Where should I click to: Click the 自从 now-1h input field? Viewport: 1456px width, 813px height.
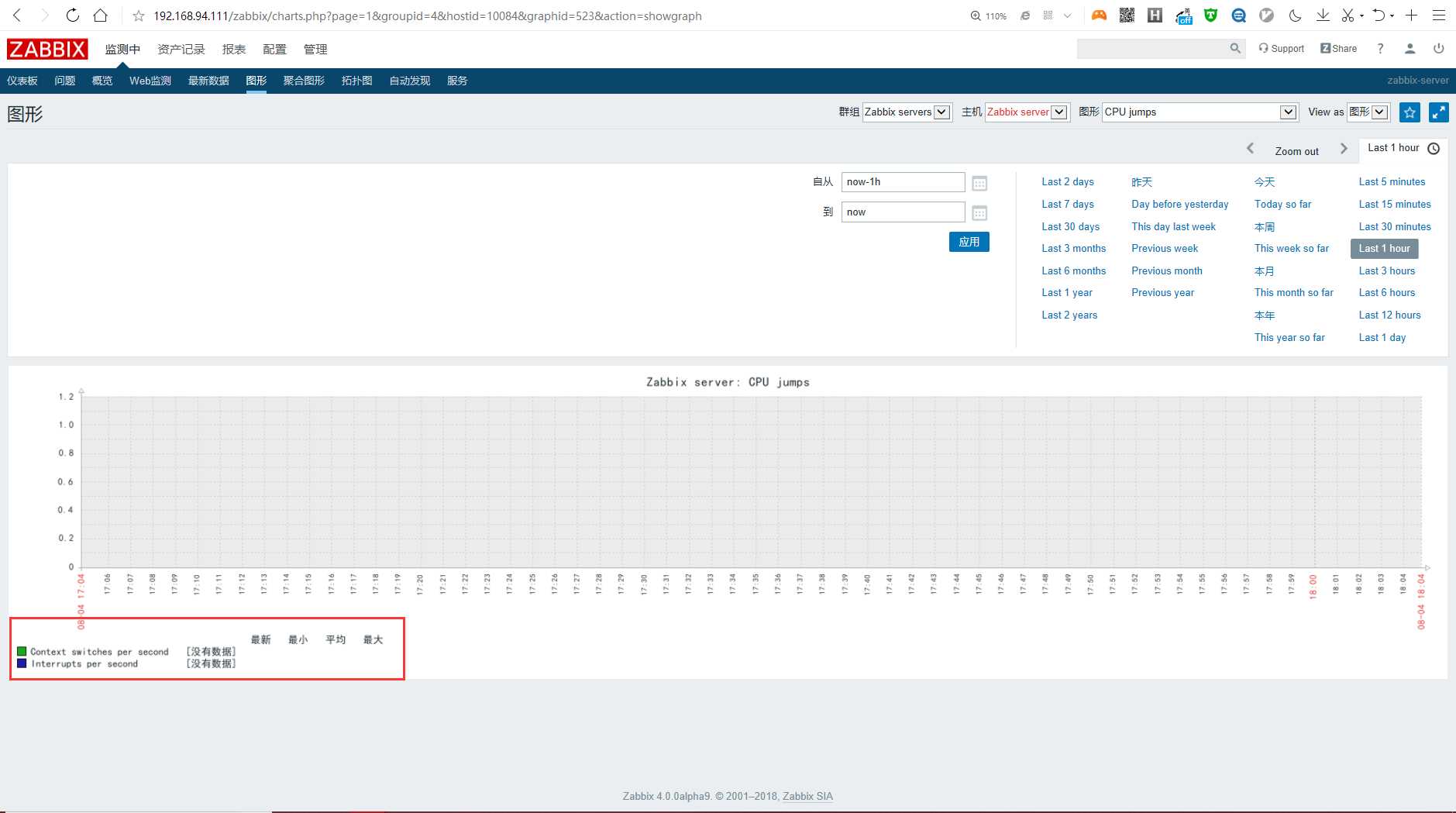pos(904,182)
